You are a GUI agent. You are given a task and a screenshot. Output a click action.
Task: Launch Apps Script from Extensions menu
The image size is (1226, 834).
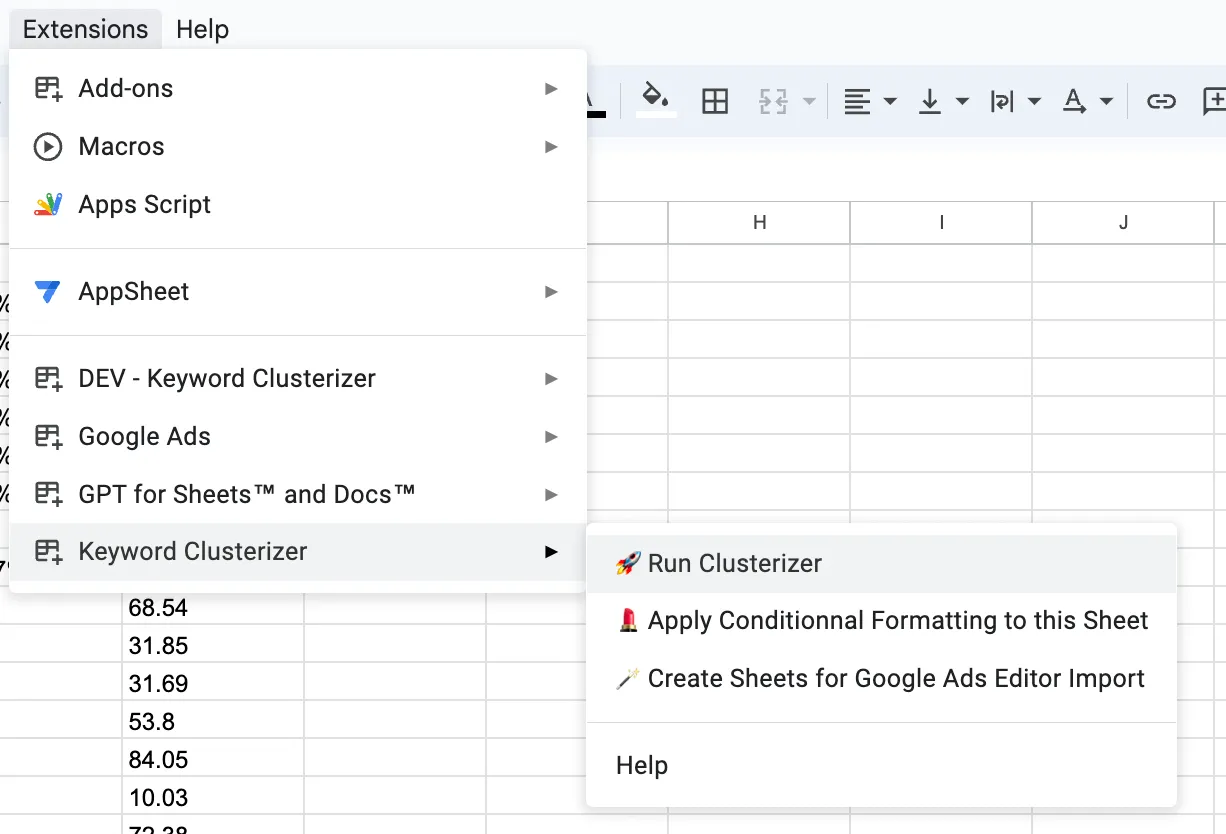click(298, 205)
